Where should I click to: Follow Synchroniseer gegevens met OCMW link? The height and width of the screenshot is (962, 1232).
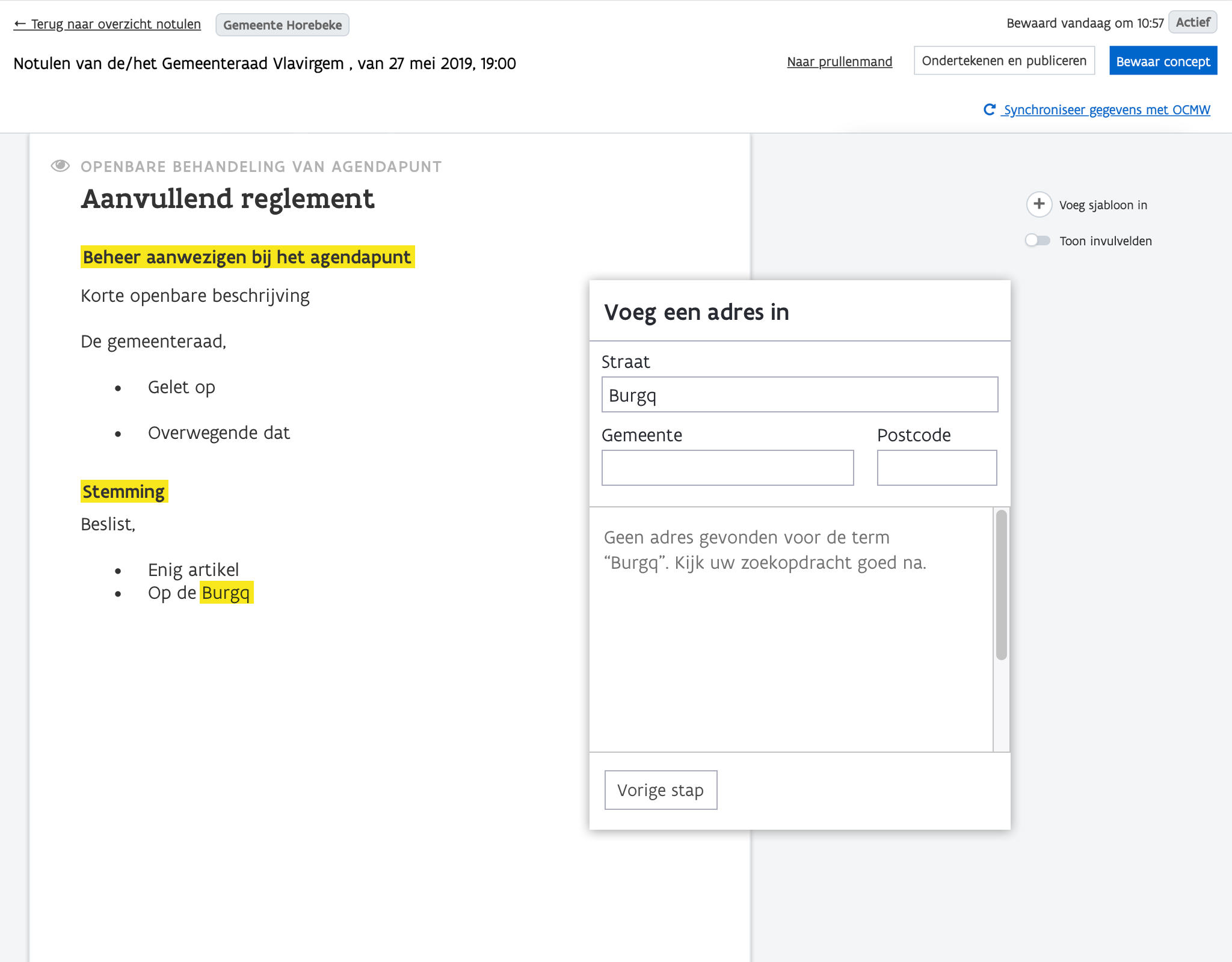tap(1106, 109)
